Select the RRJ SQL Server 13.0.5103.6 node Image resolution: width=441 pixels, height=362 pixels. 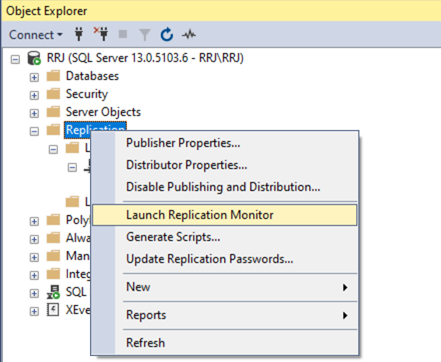click(x=145, y=58)
